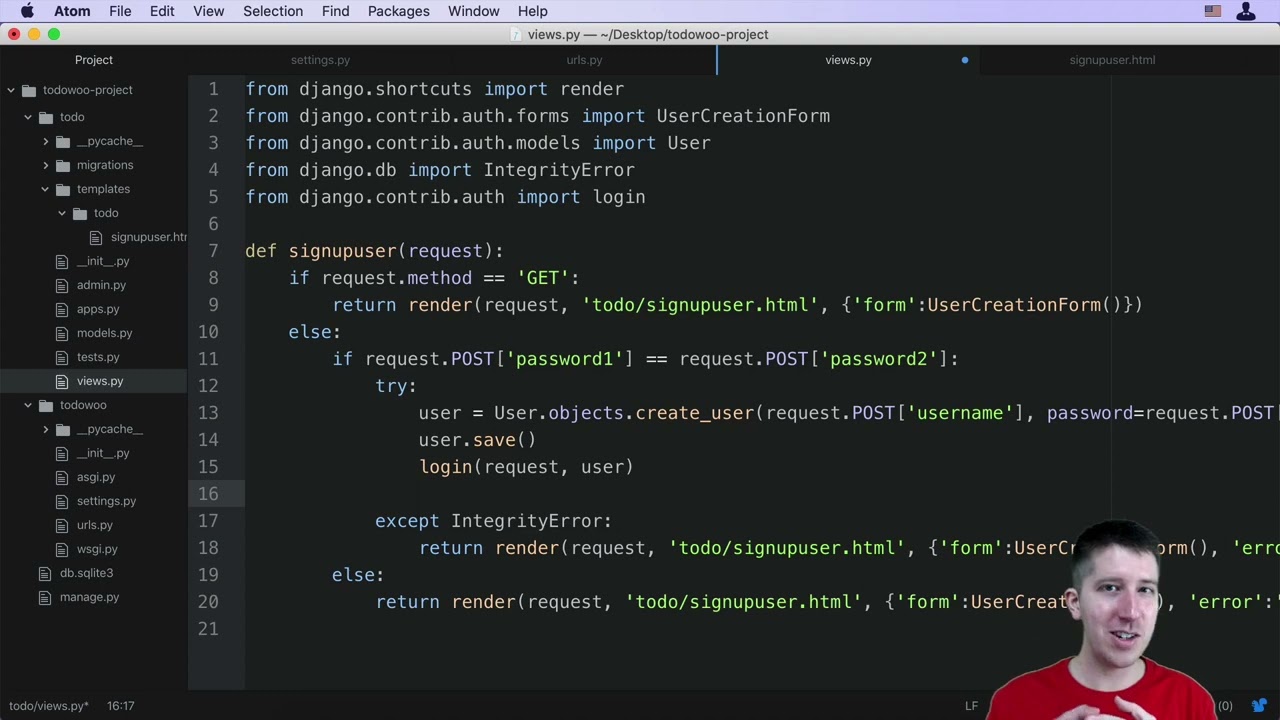
Task: Click the db.sqlite3 database file icon
Action: (45, 573)
